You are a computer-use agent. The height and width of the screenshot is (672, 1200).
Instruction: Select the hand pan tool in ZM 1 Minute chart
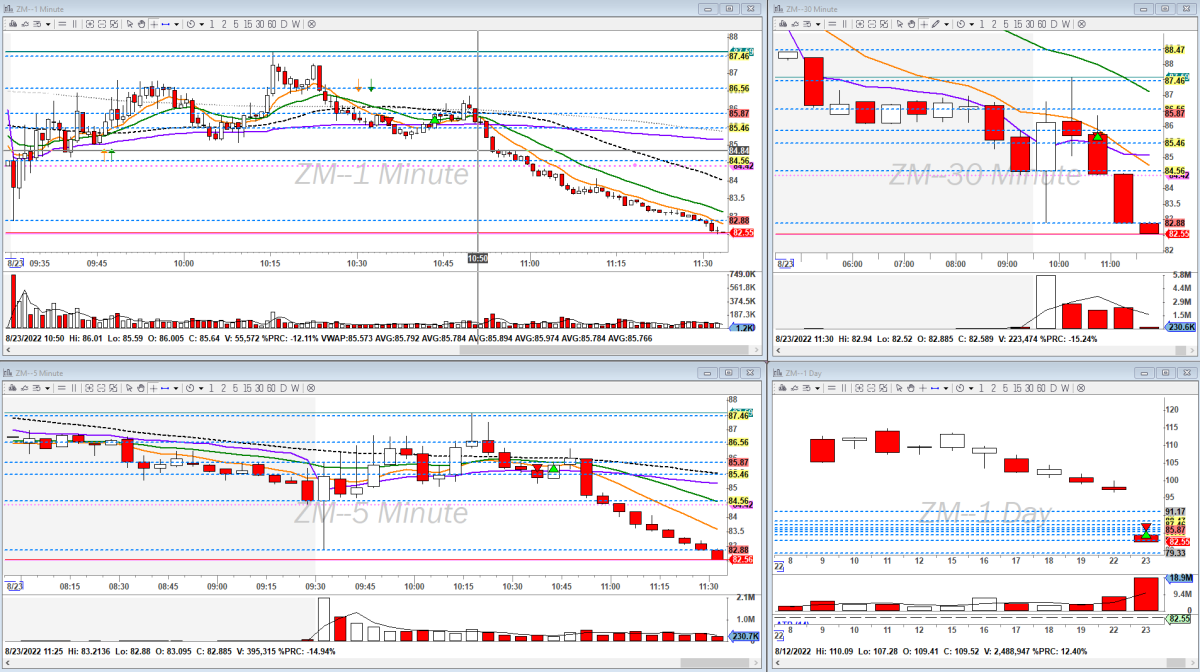click(x=142, y=24)
